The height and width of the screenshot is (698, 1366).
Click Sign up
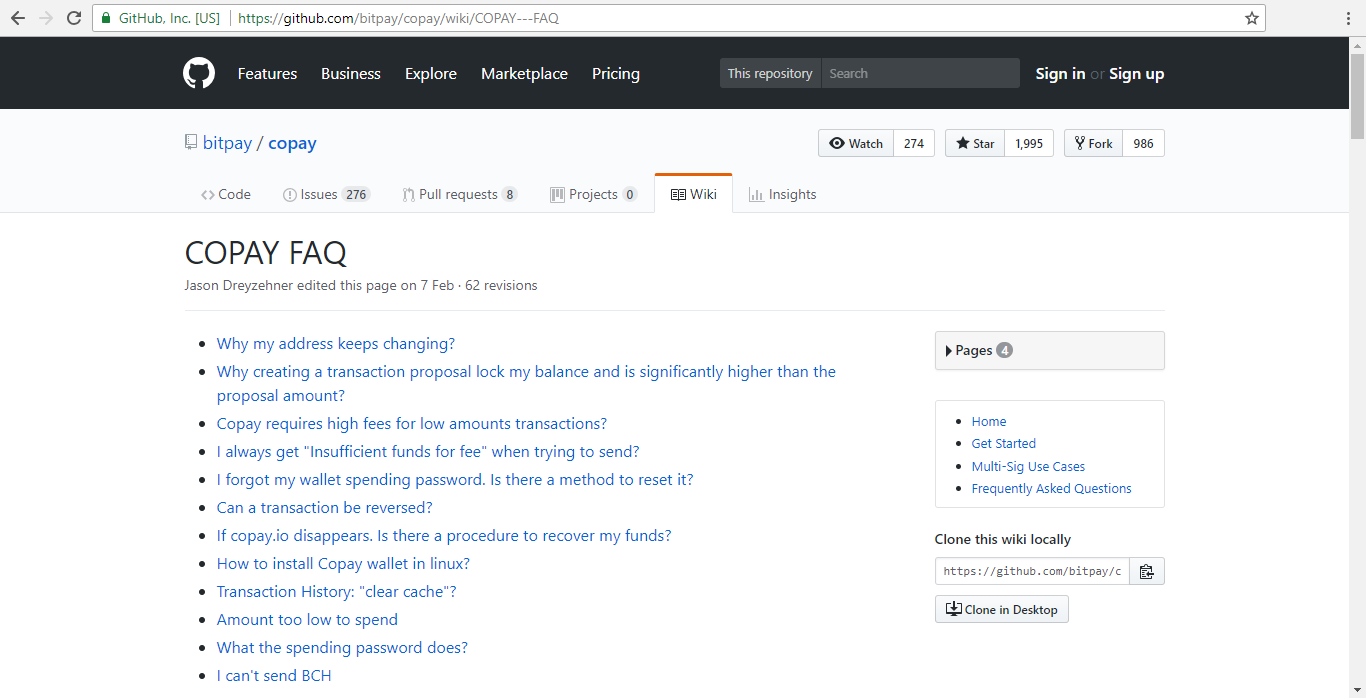click(1136, 73)
